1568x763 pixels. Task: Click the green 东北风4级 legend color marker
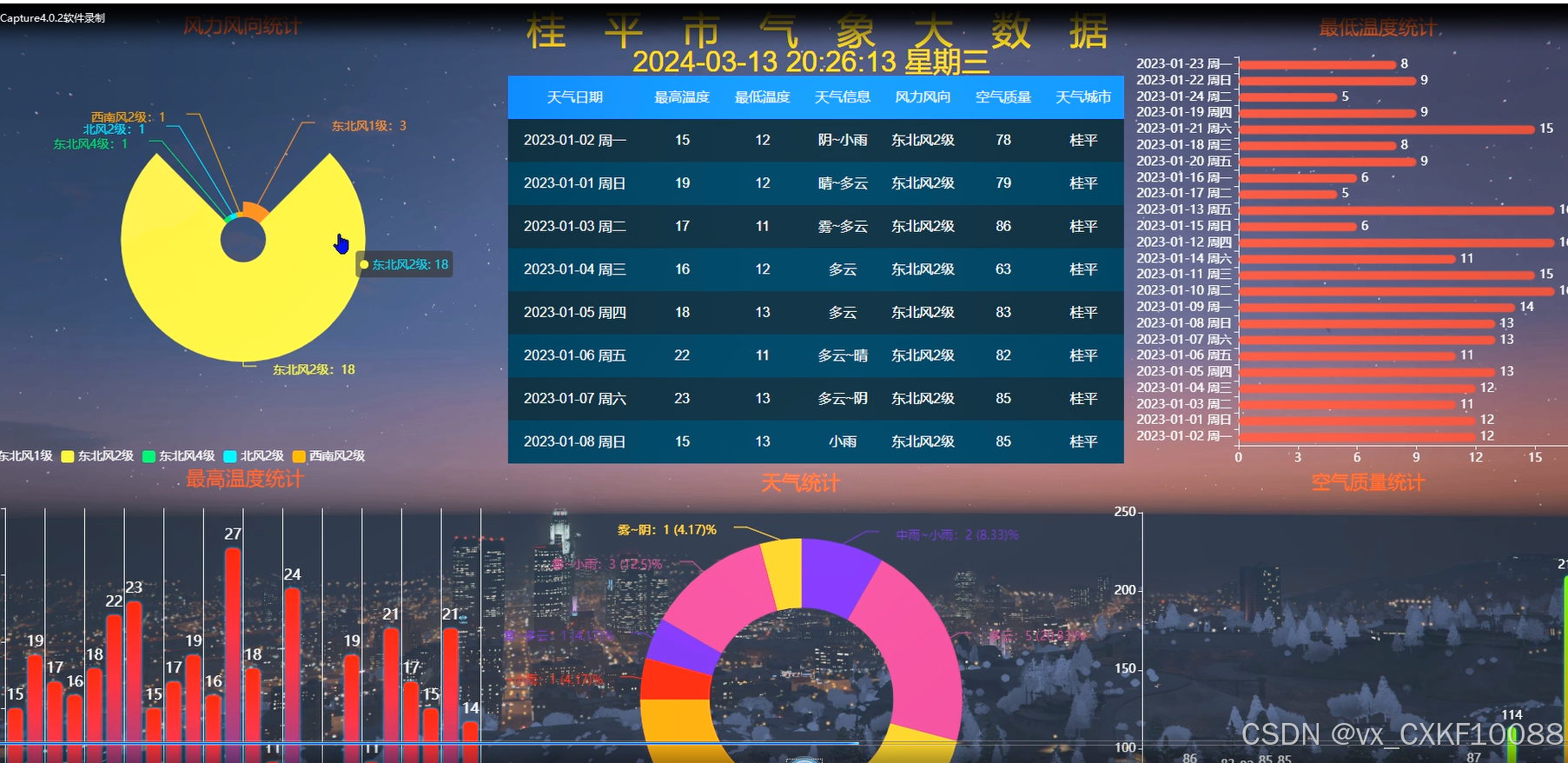(148, 456)
